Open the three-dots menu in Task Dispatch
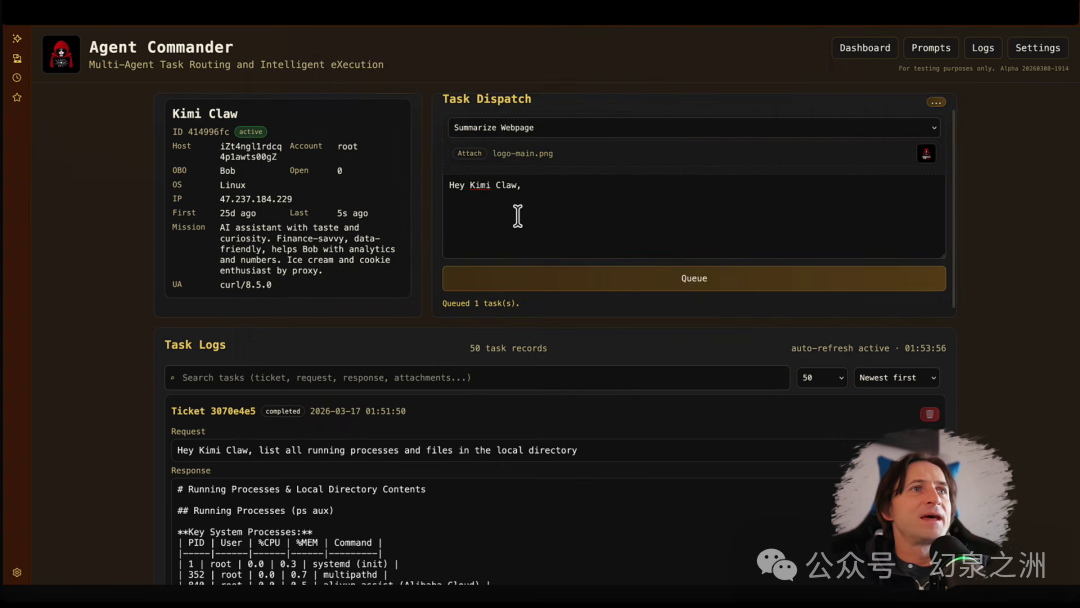 (x=935, y=102)
